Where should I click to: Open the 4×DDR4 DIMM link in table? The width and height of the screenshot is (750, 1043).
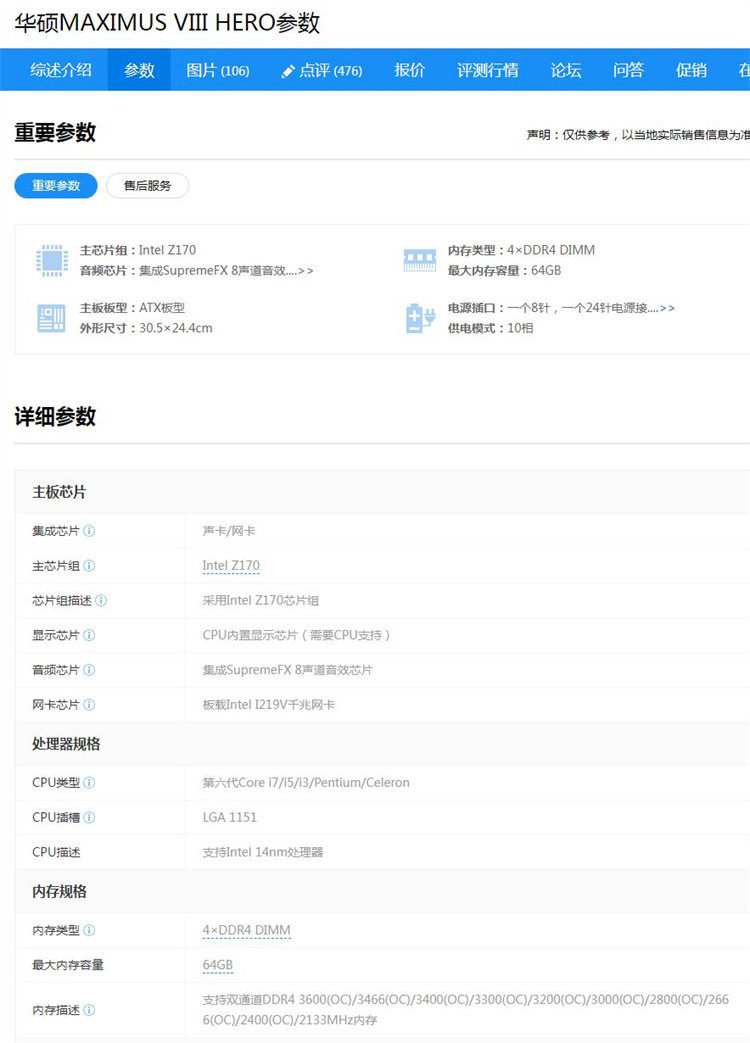click(x=246, y=930)
